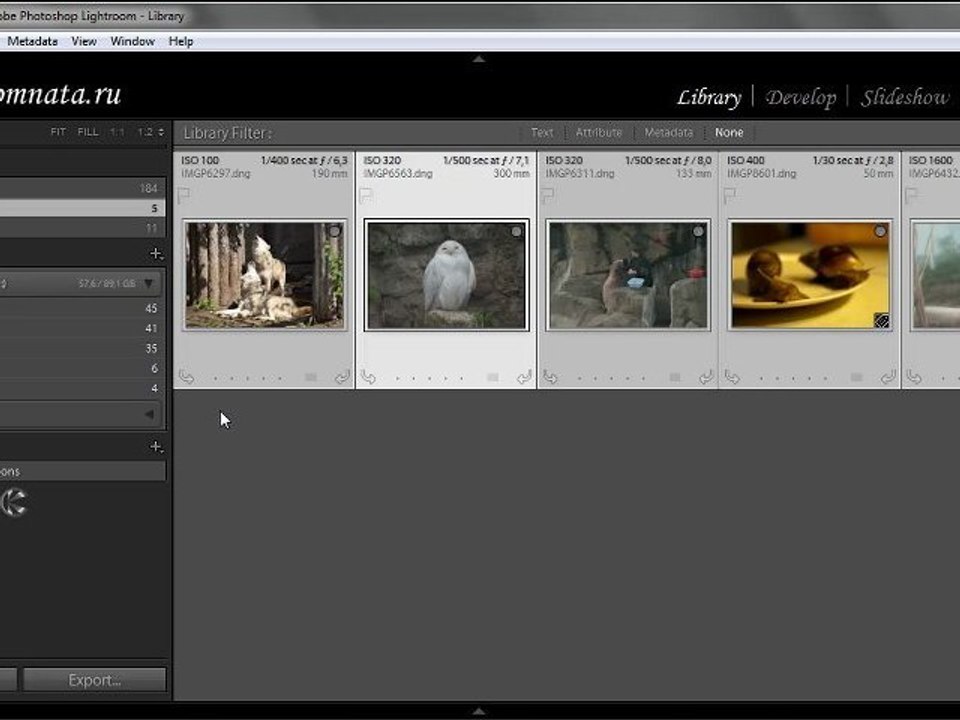Click the color label icon under IMGP6311

coord(674,378)
